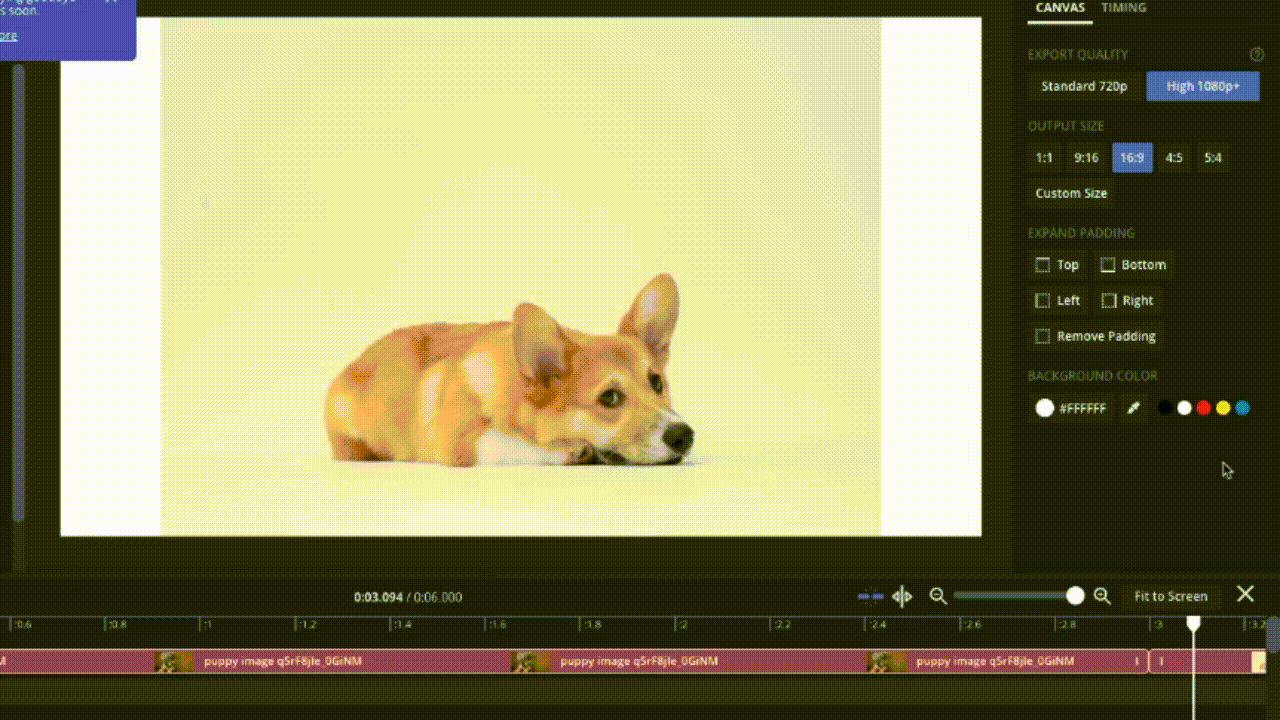Enable the Top padding checkbox
Viewport: 1280px width, 720px height.
pyautogui.click(x=1043, y=265)
